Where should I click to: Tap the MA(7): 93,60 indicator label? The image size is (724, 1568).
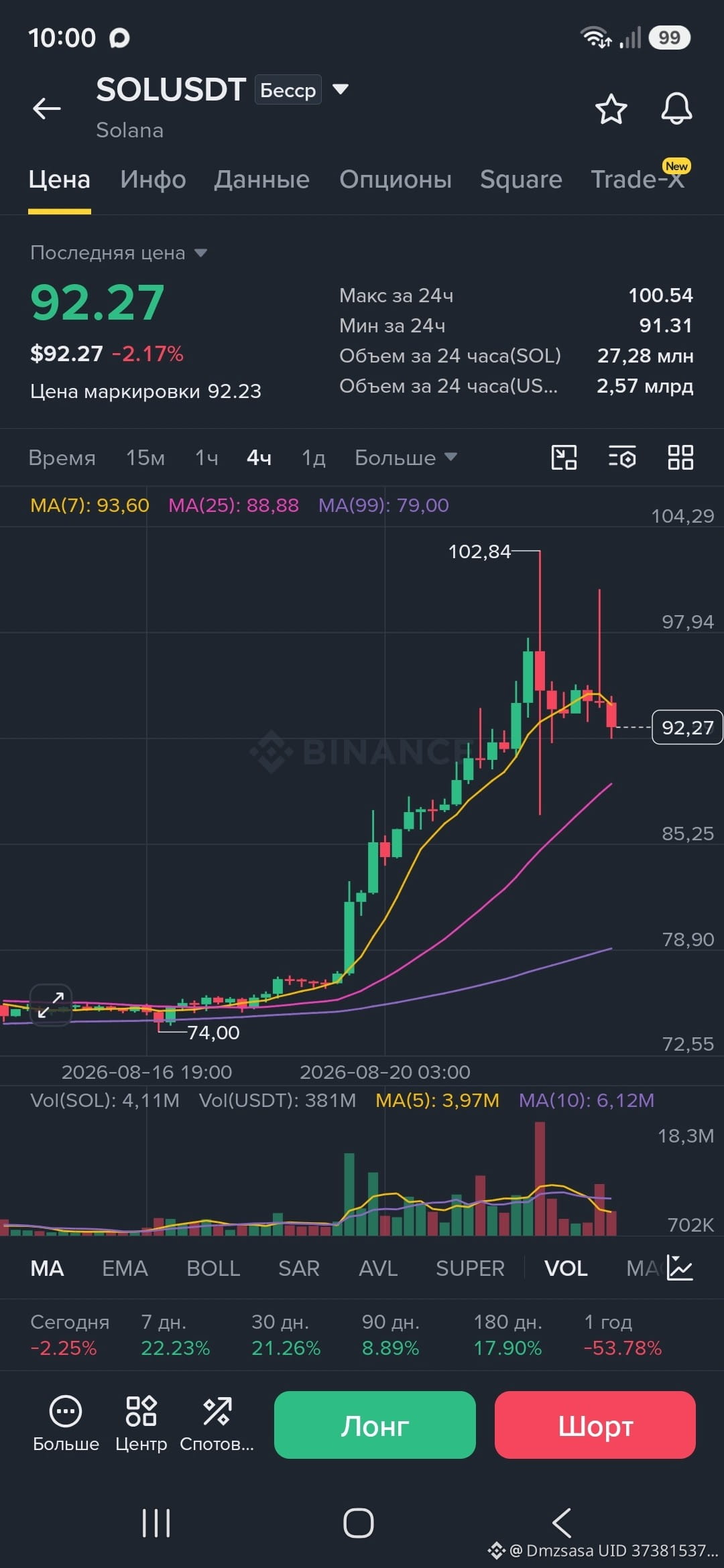coord(90,505)
